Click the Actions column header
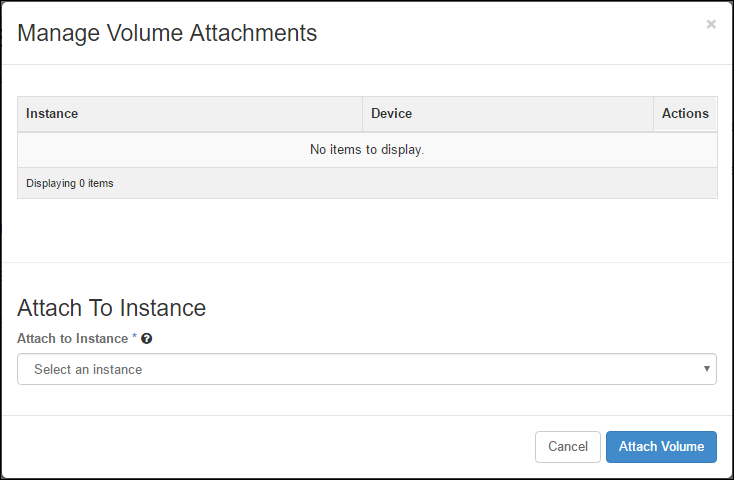Image resolution: width=734 pixels, height=480 pixels. (685, 114)
